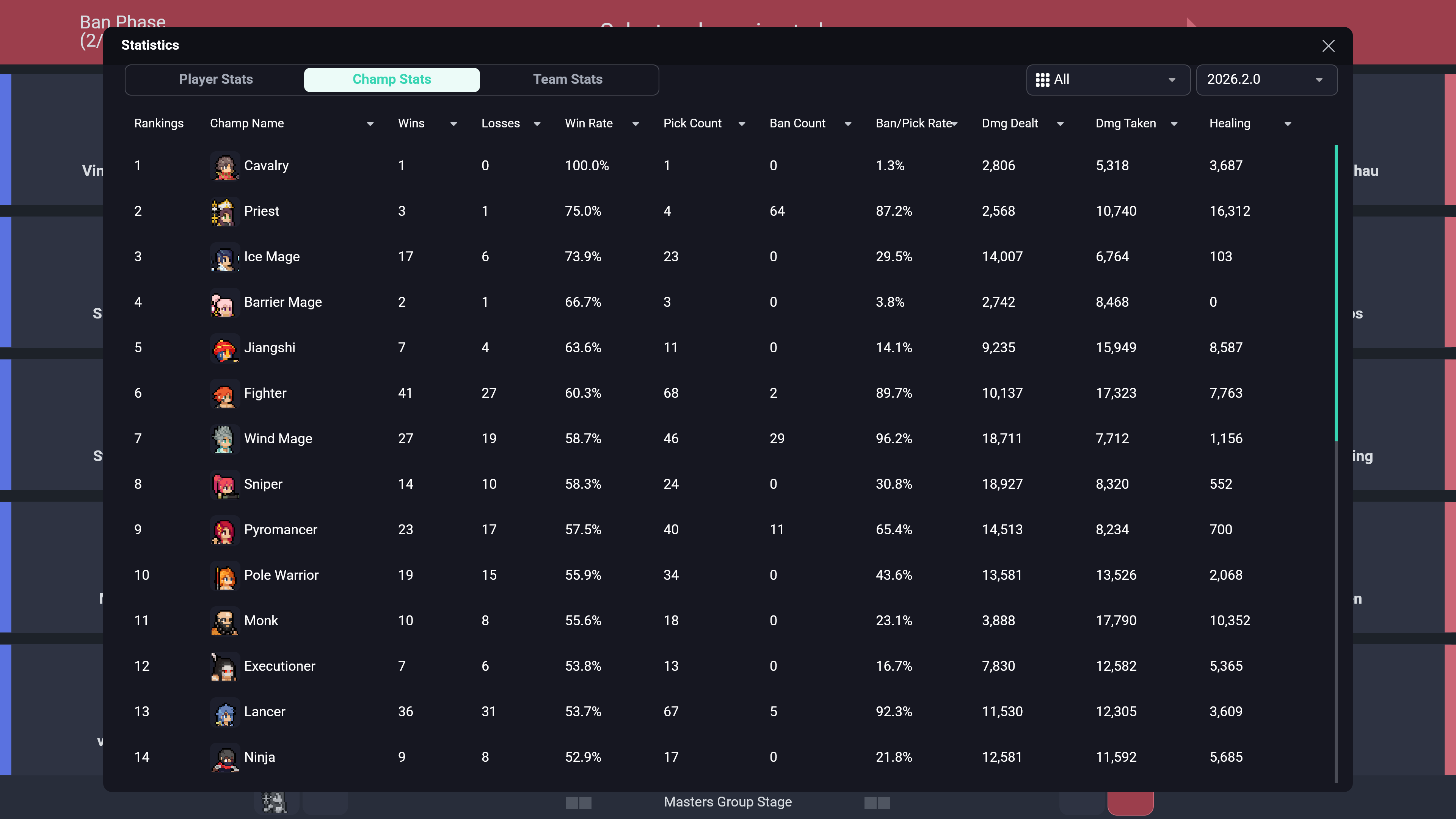Open the All category filter dropdown
Viewport: 1456px width, 819px height.
(1107, 80)
